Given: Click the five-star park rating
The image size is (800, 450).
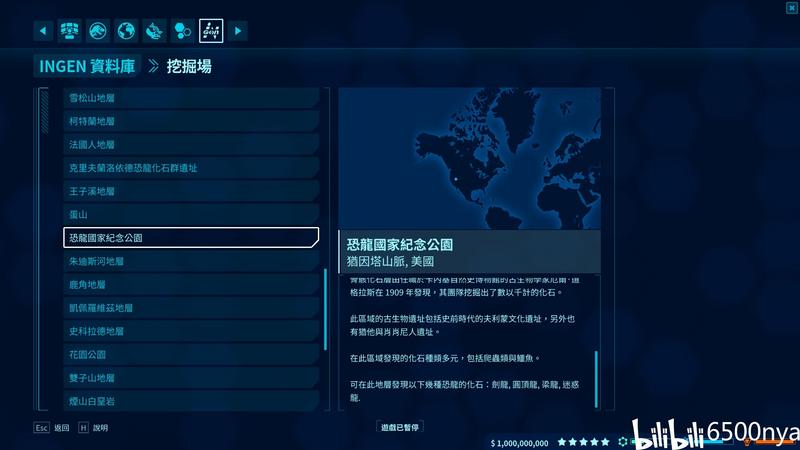Looking at the screenshot, I should (584, 442).
